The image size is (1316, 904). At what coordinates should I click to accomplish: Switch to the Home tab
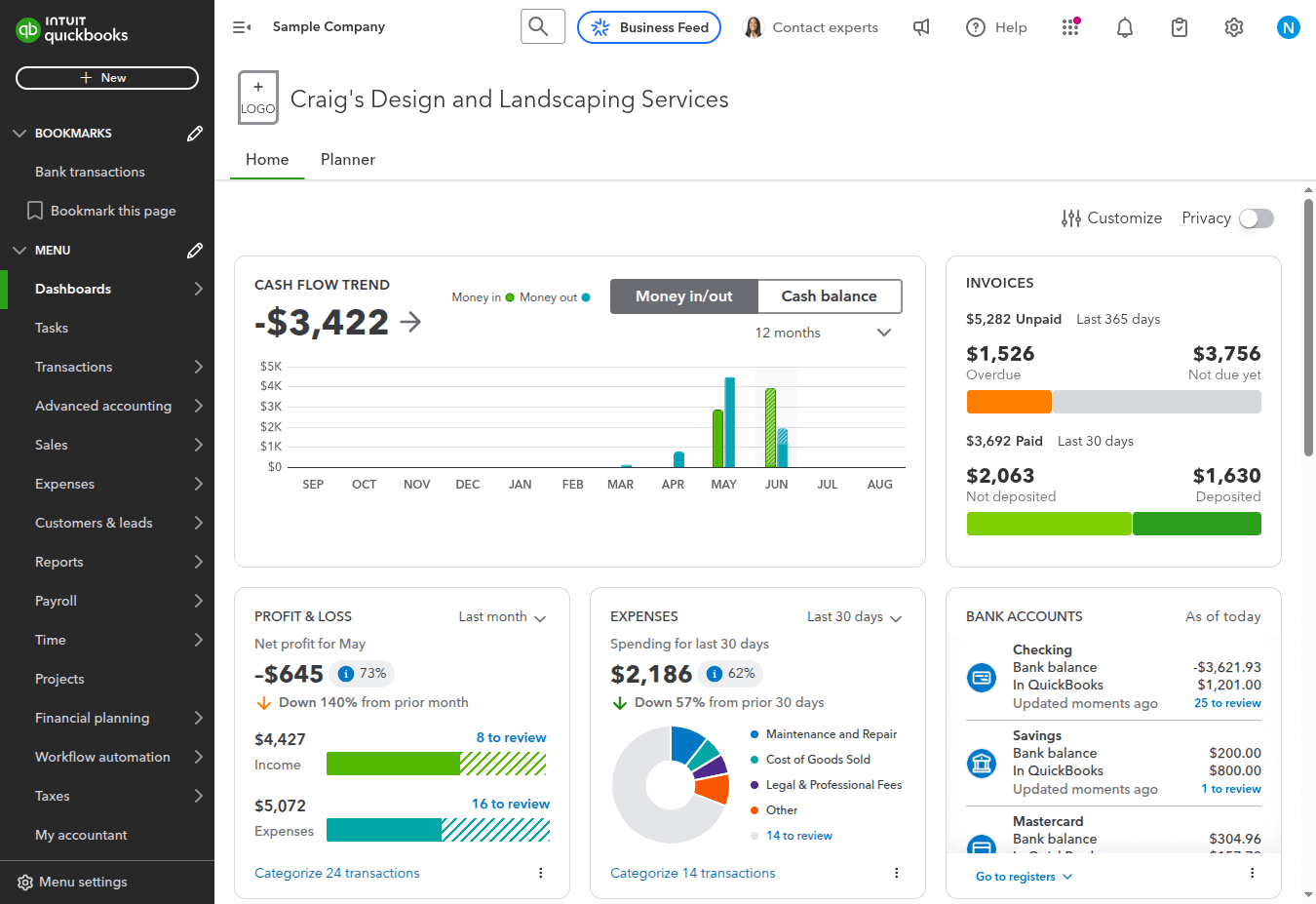[x=267, y=160]
